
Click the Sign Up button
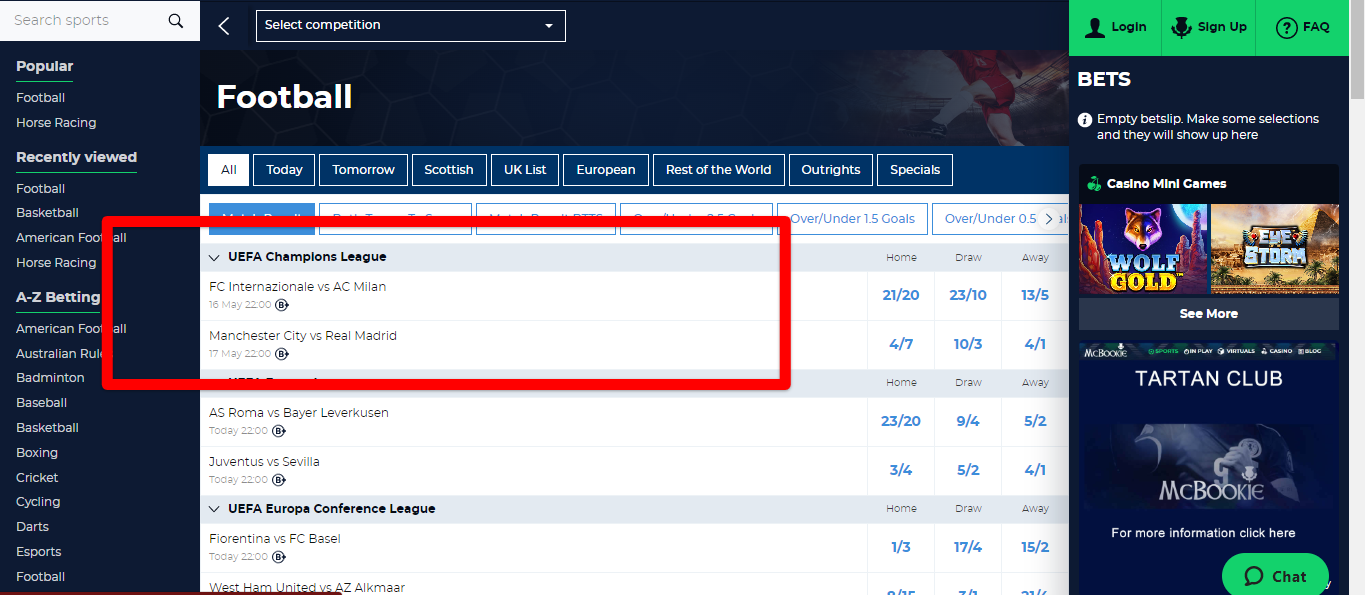coord(1209,28)
